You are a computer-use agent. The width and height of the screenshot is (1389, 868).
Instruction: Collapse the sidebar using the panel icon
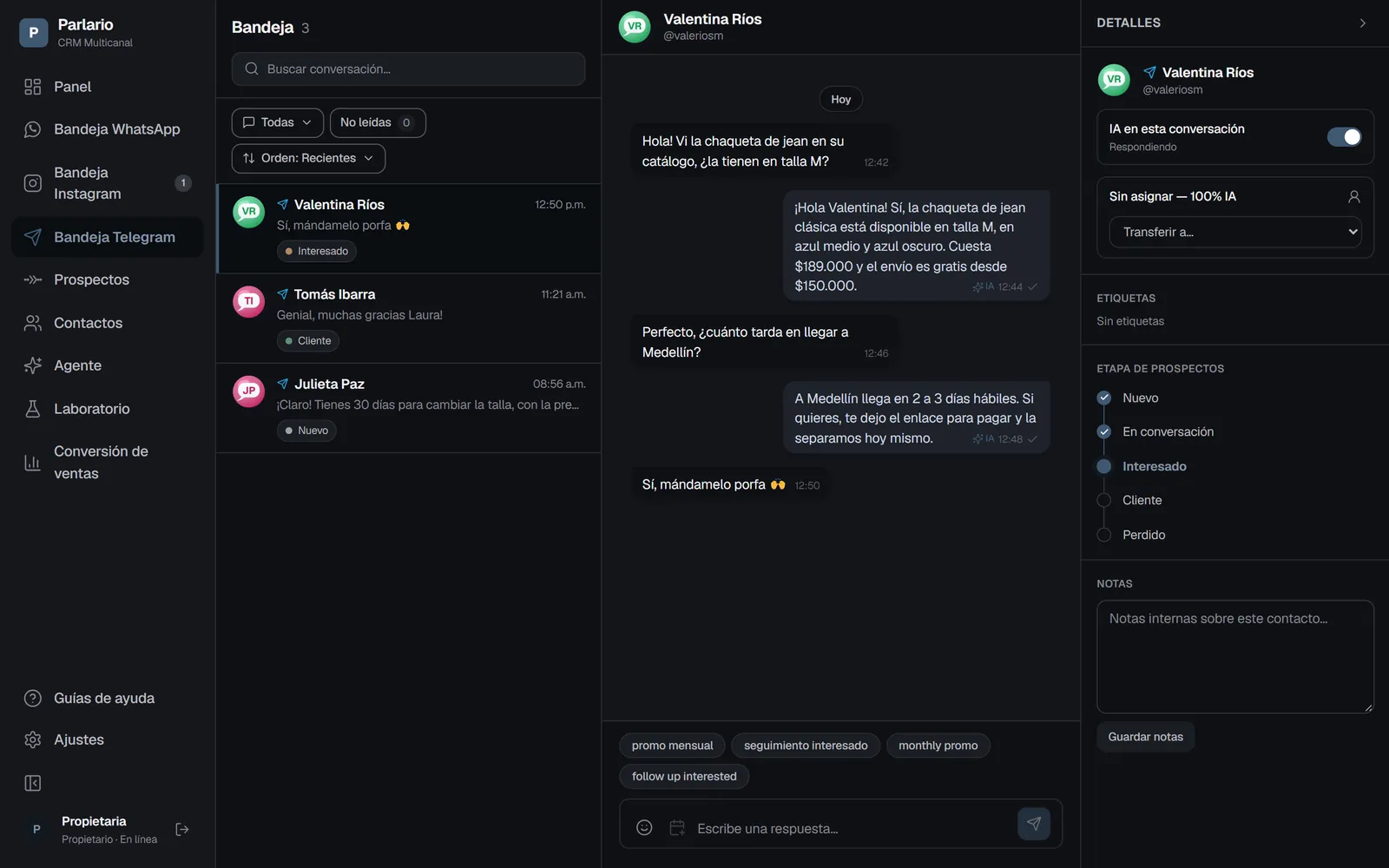pos(33,783)
